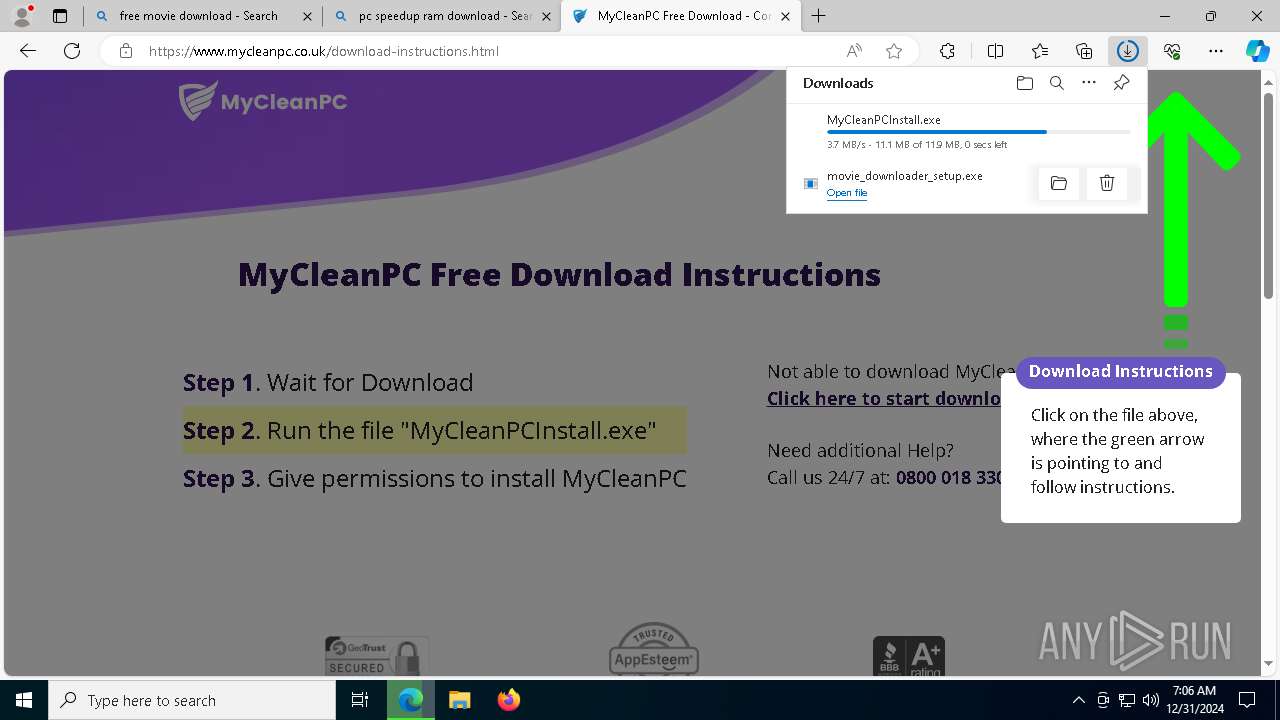Image resolution: width=1280 pixels, height=720 pixels.
Task: Close the pc speedup ram download tab
Action: click(x=547, y=16)
